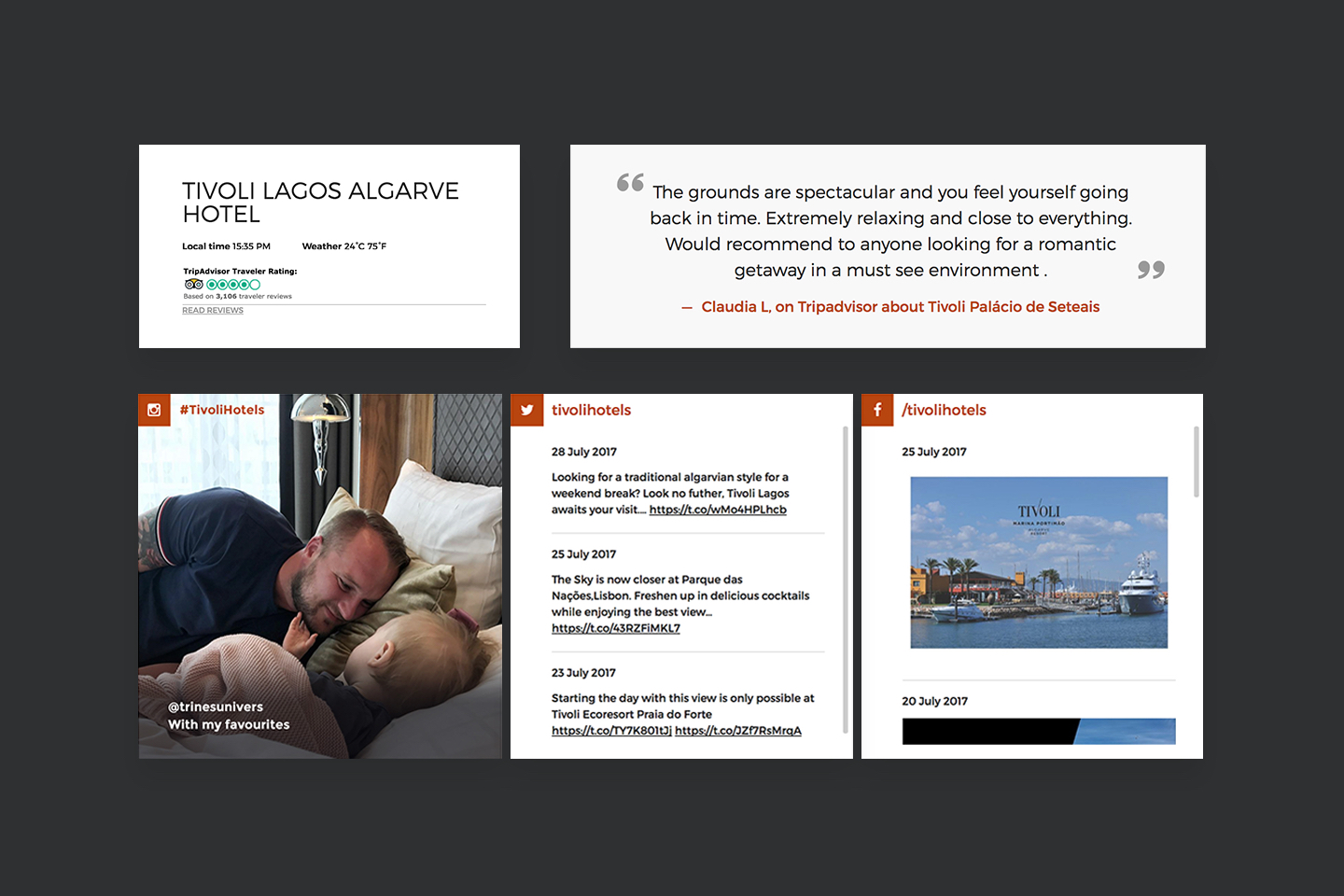Click the Weather 24°C 75°F text
The height and width of the screenshot is (896, 1344).
pyautogui.click(x=343, y=246)
